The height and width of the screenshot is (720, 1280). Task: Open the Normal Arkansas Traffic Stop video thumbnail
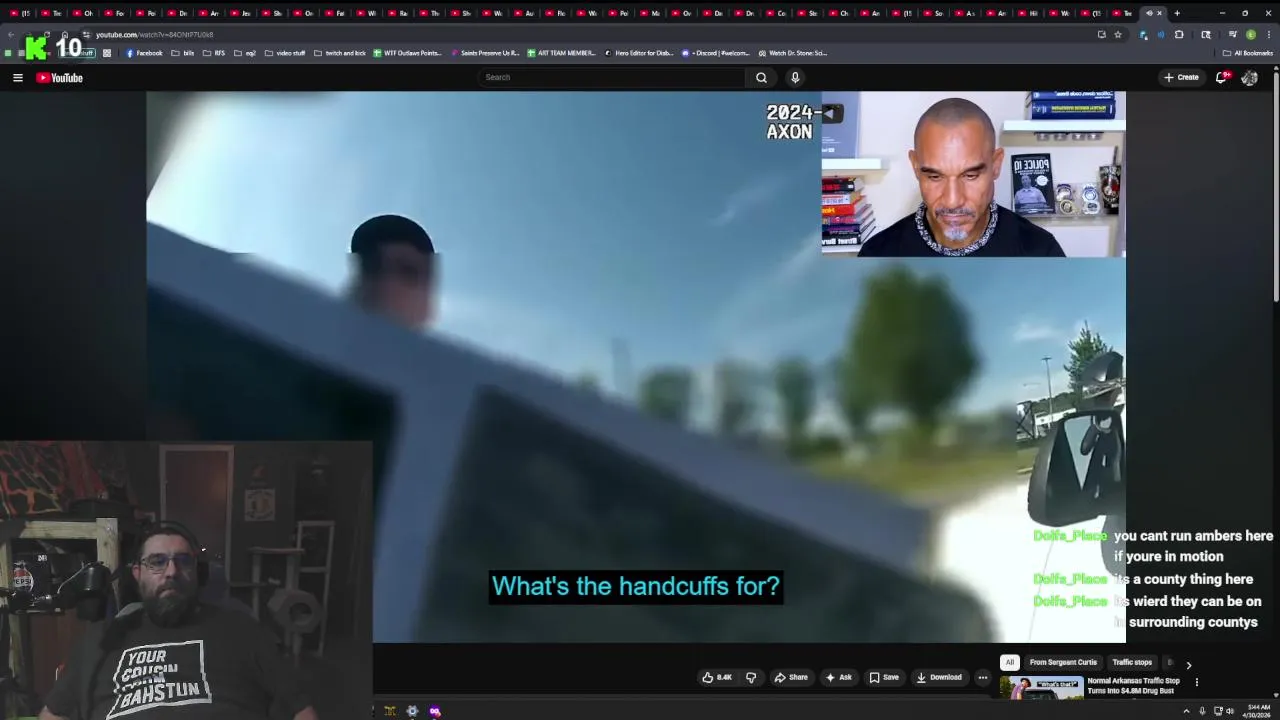point(1041,688)
